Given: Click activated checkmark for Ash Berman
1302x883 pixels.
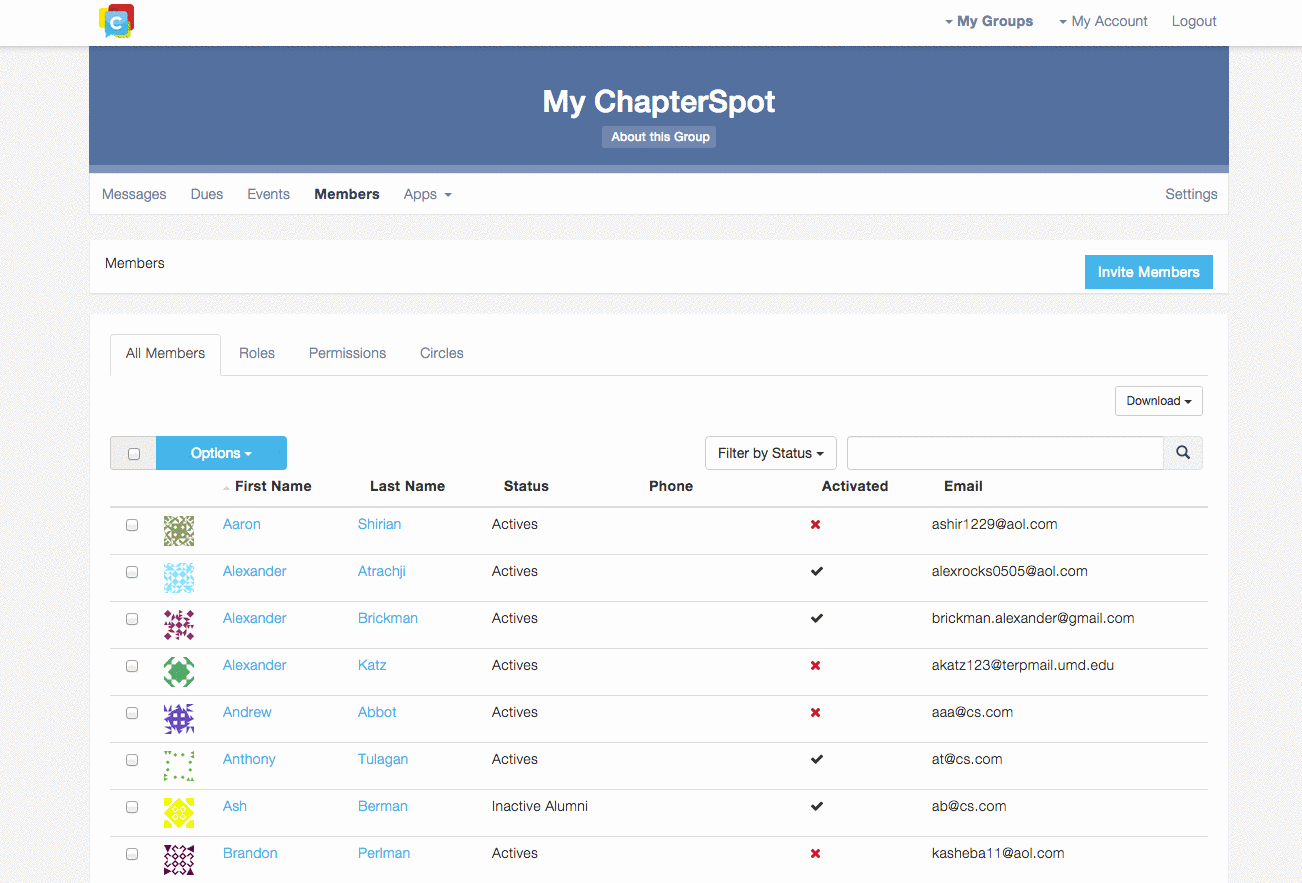Looking at the screenshot, I should 817,807.
